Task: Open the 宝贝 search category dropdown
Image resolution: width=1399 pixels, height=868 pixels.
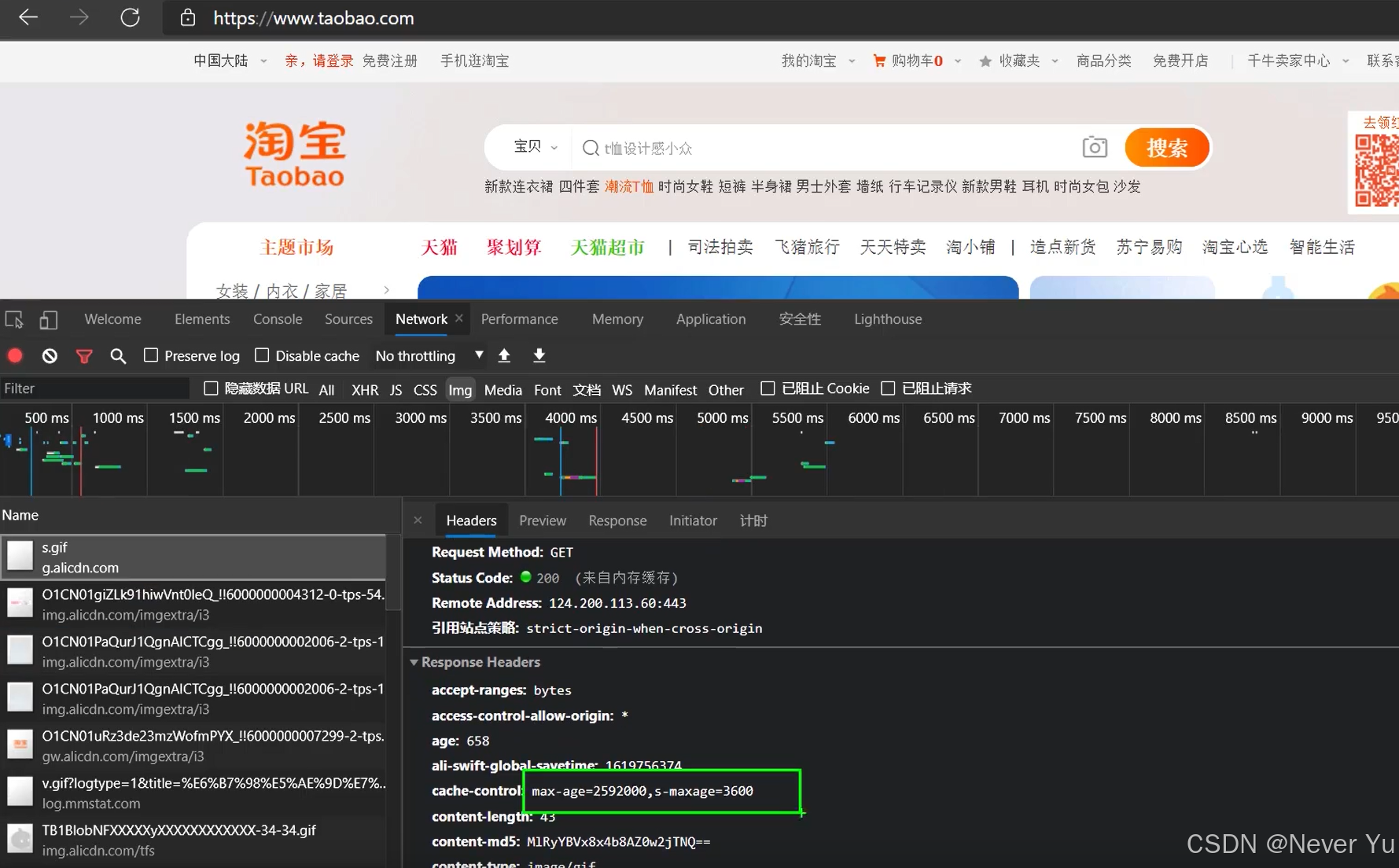Action: [x=535, y=147]
